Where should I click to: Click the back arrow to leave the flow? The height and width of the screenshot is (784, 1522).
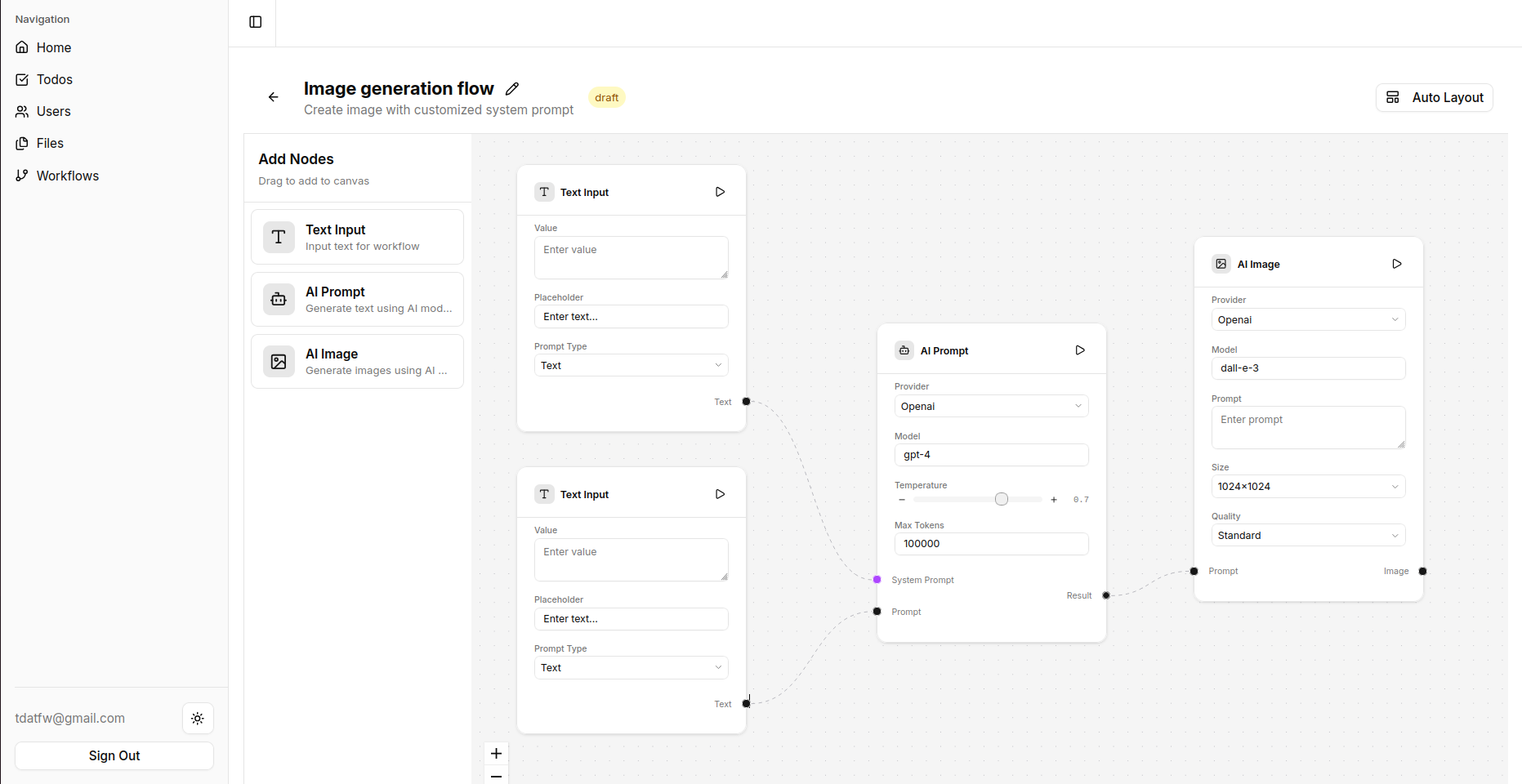tap(273, 96)
